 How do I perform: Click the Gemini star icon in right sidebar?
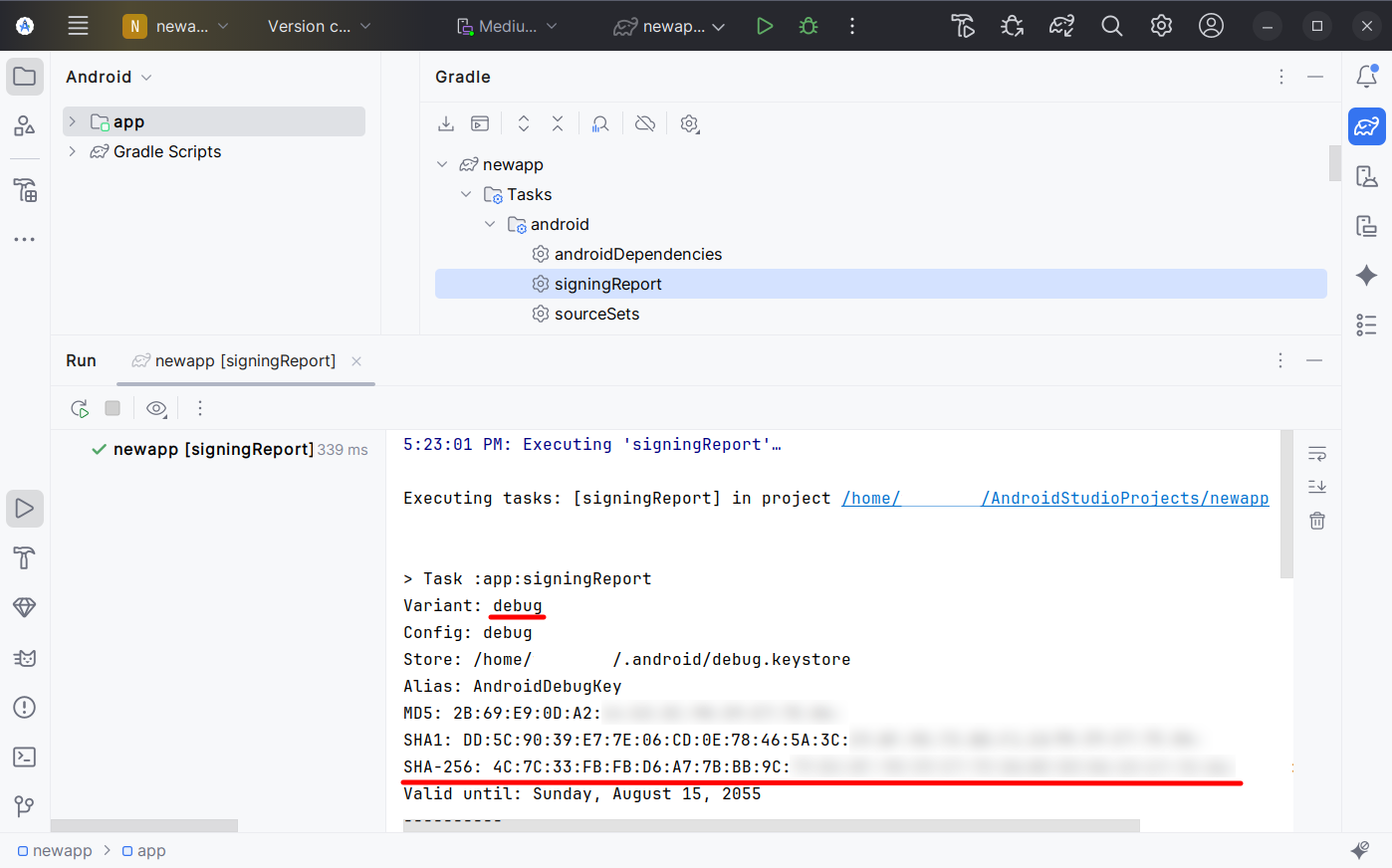point(1366,276)
